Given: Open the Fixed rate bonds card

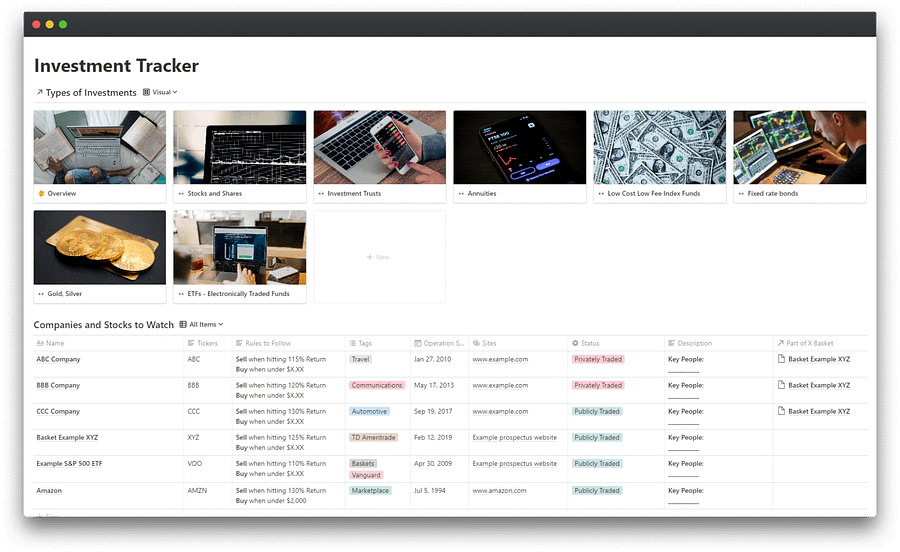Looking at the screenshot, I should click(x=800, y=157).
